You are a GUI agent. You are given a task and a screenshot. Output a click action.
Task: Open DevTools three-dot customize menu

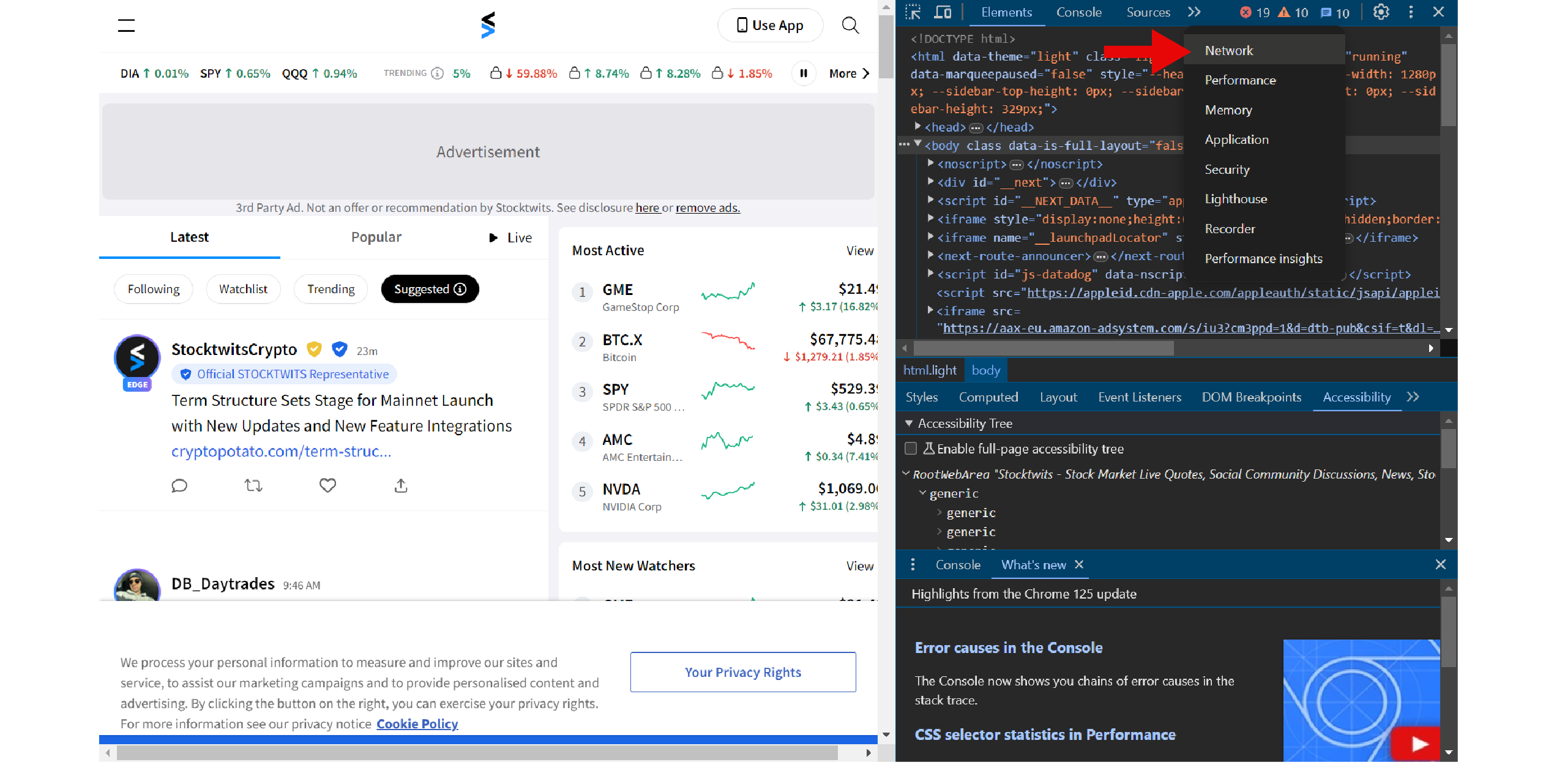pos(1411,12)
